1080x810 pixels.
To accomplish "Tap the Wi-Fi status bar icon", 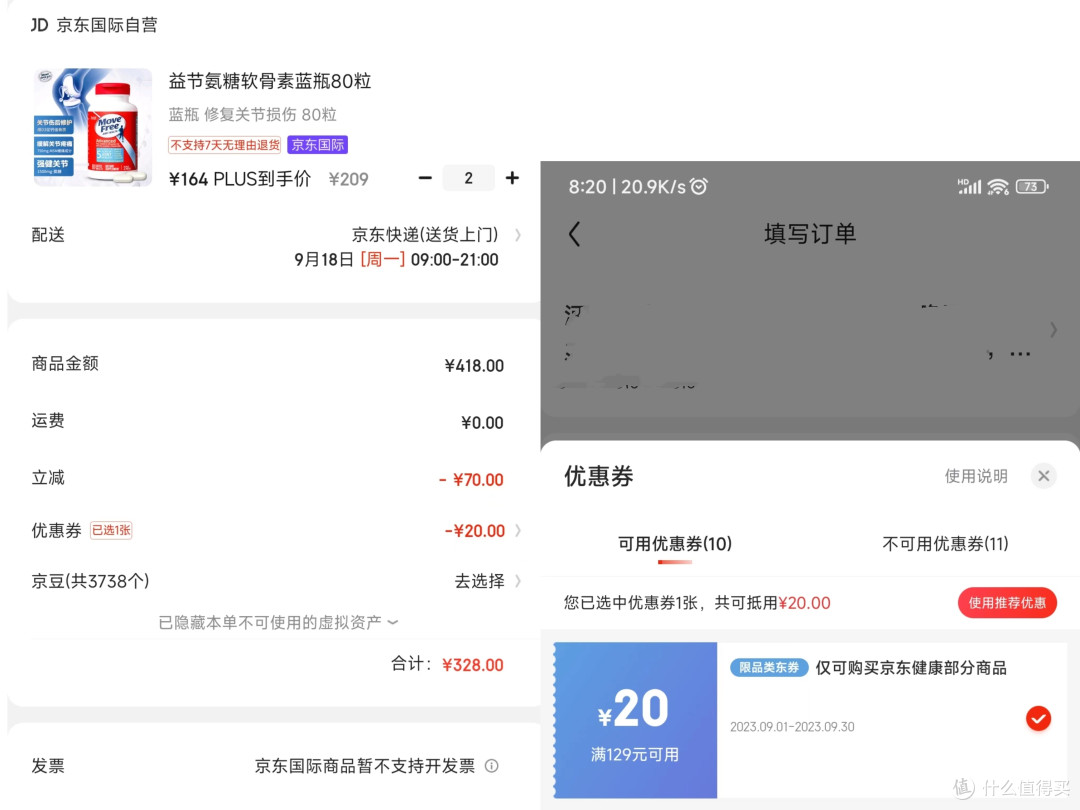I will 998,187.
